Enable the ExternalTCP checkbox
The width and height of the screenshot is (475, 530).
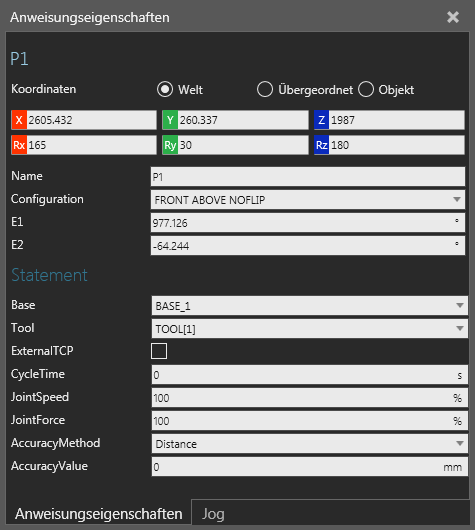coord(159,351)
